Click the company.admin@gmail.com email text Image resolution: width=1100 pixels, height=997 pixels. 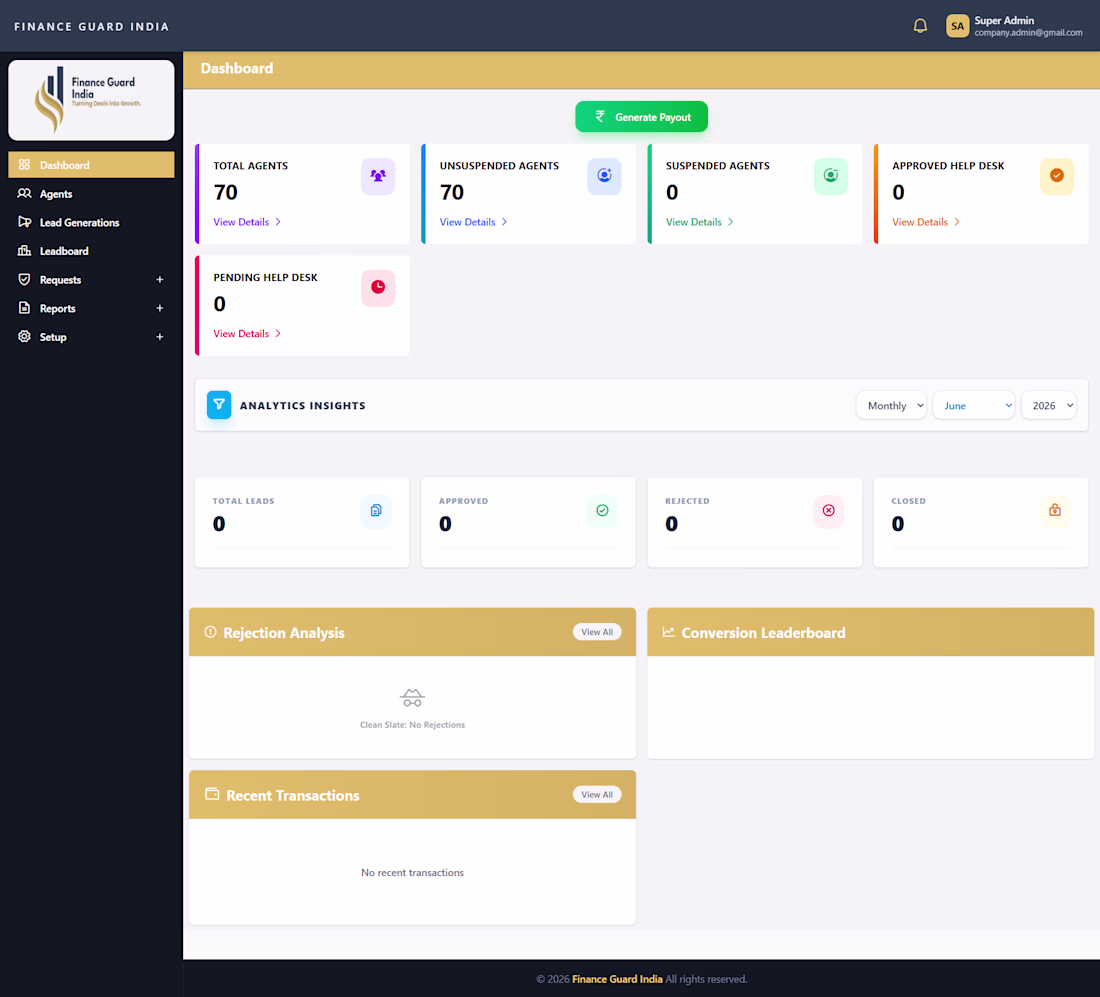[x=1028, y=32]
